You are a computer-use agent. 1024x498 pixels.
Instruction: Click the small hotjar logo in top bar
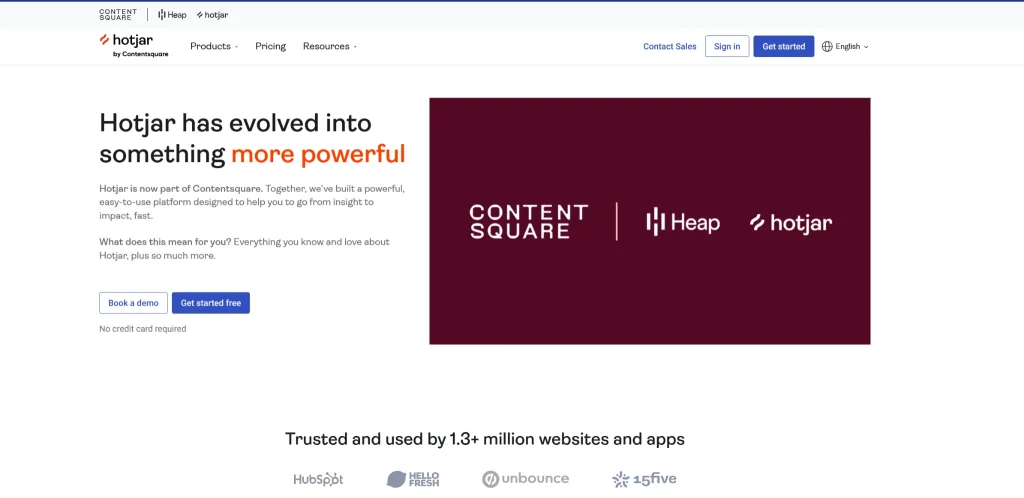click(x=212, y=14)
